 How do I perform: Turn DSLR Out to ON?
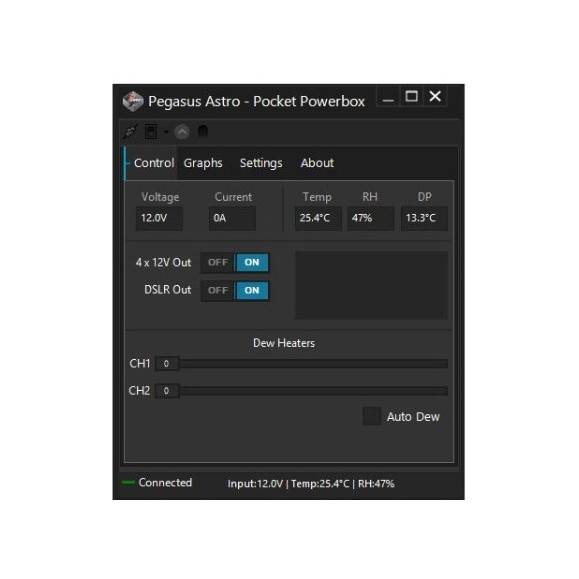coord(252,291)
